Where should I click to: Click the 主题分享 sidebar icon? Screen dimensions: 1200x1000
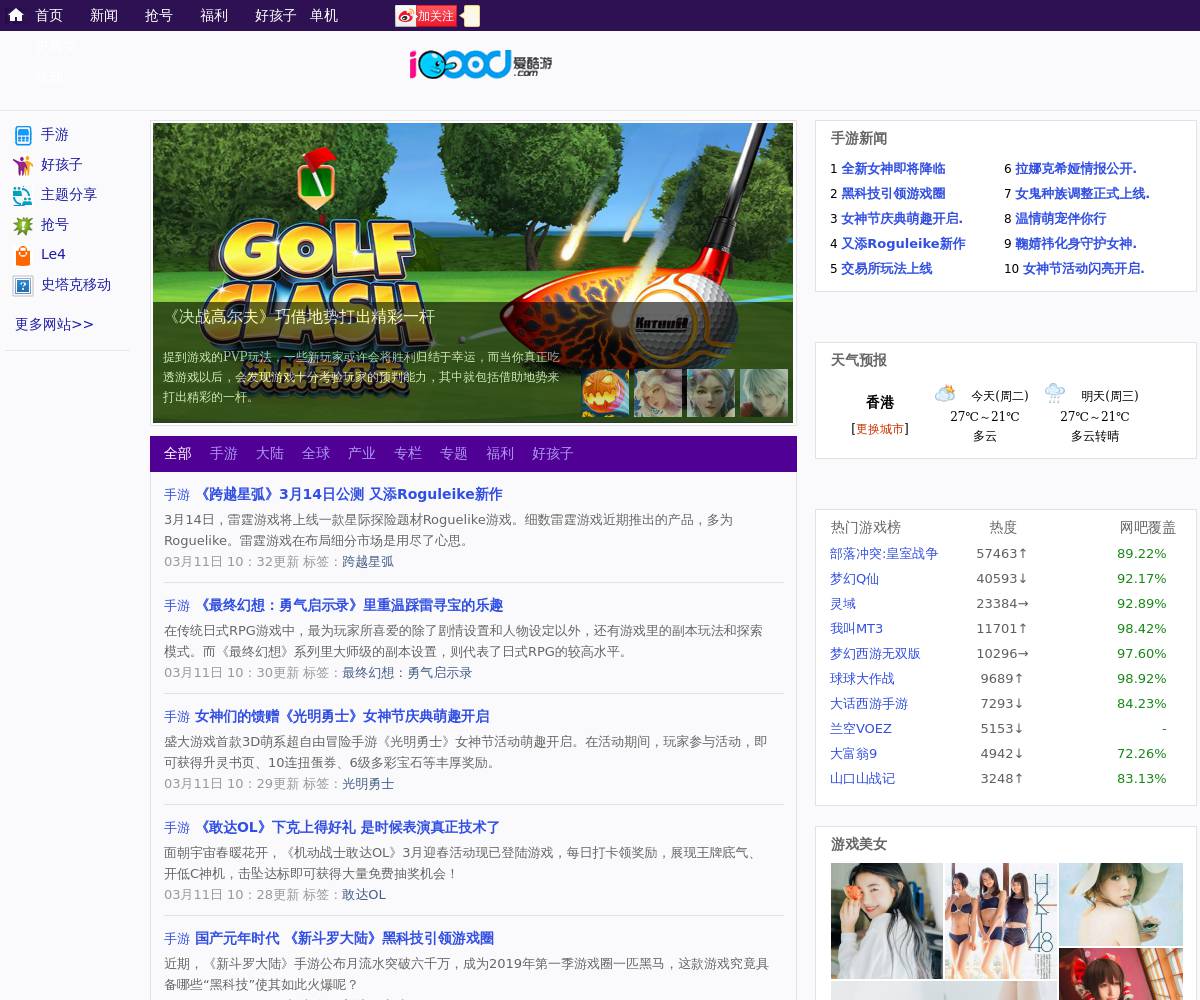23,195
